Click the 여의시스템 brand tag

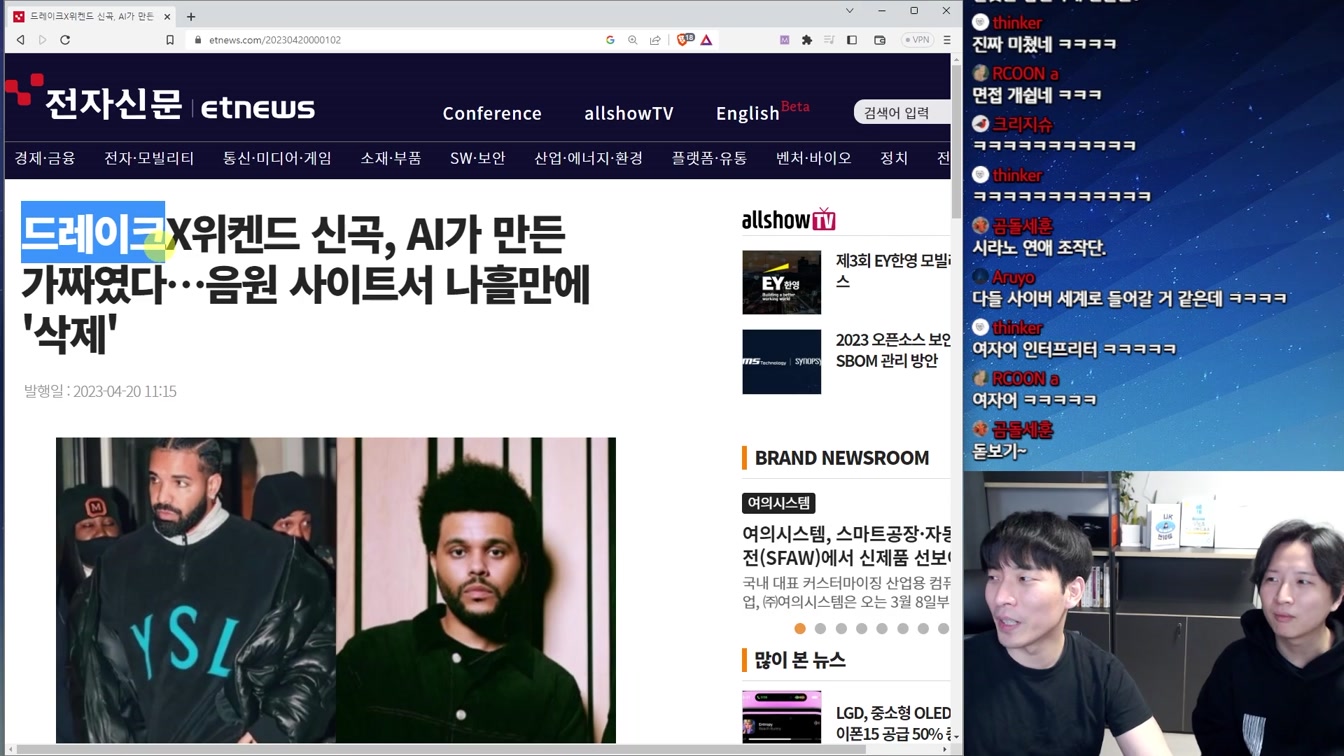[779, 503]
